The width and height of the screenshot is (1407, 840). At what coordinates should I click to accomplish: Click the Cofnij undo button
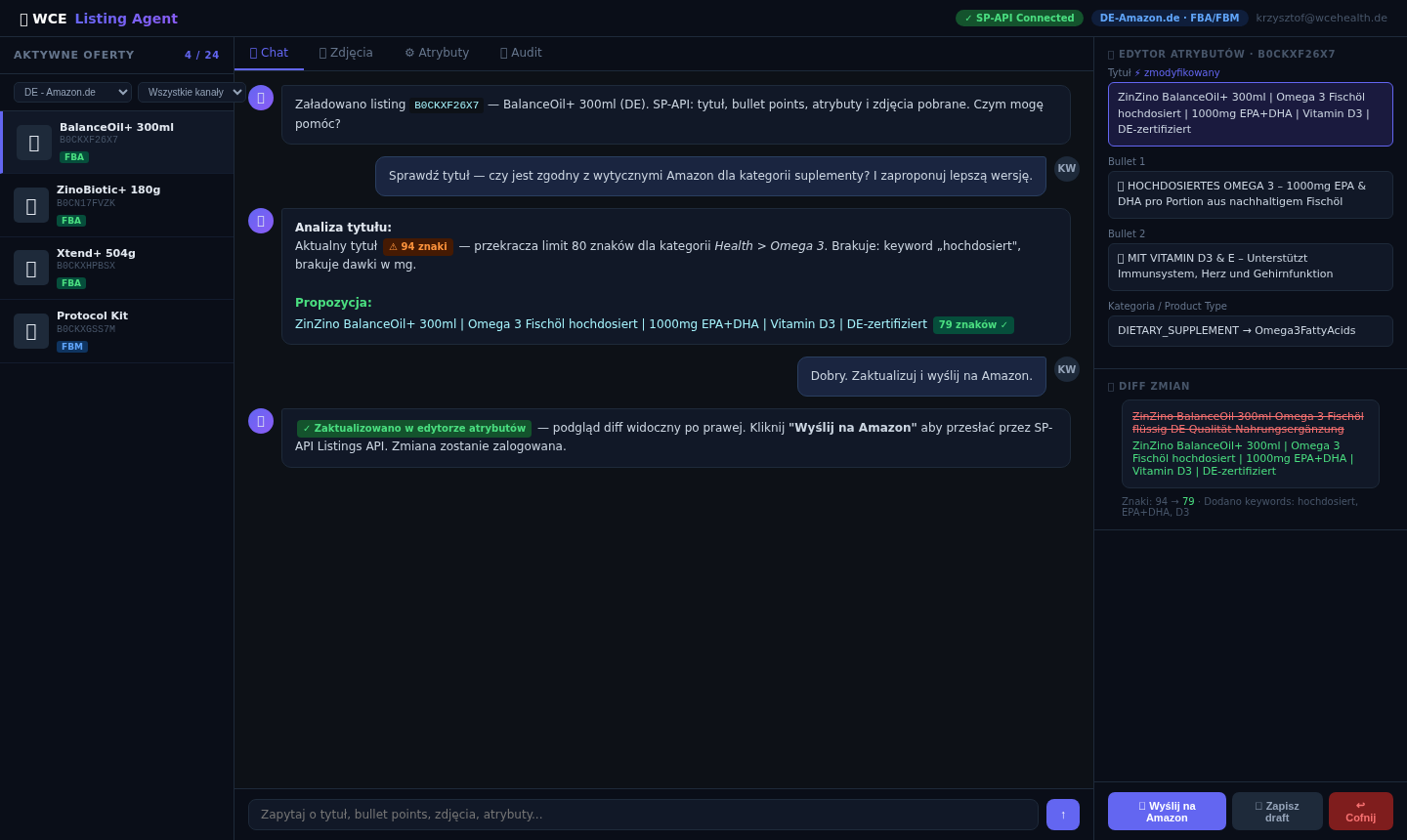pos(1361,812)
